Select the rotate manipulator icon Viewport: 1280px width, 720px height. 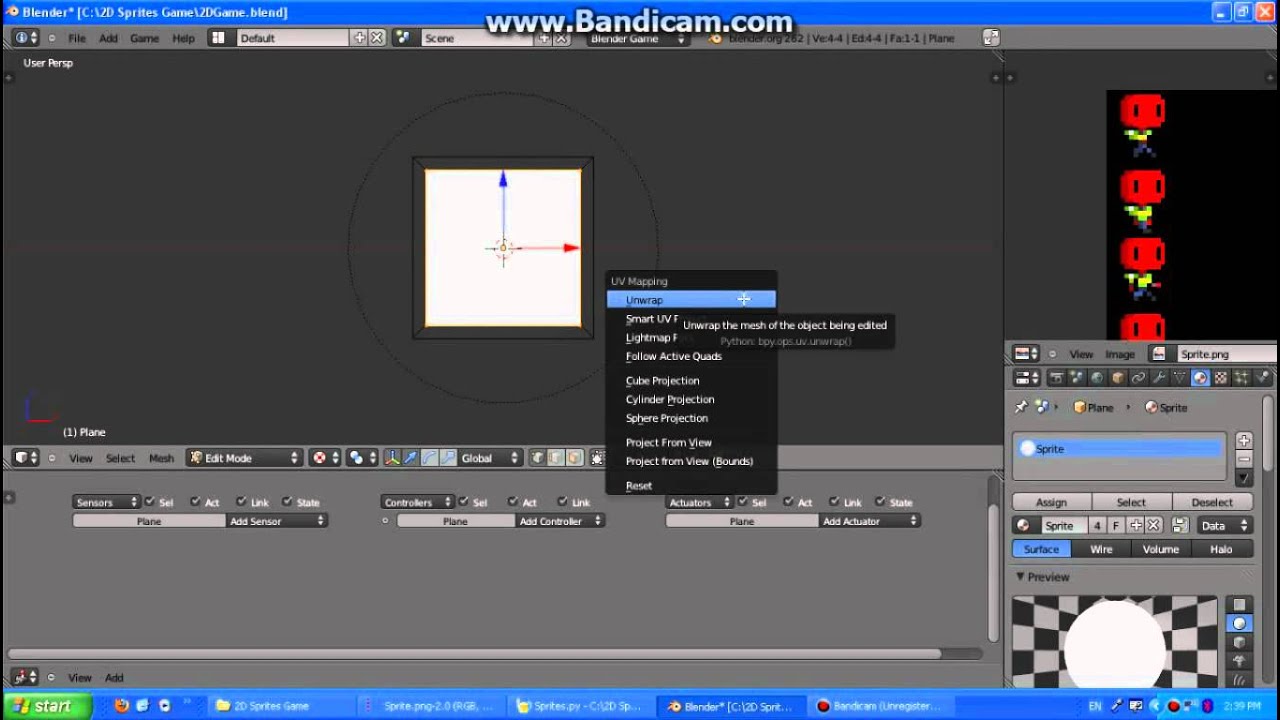tap(429, 458)
